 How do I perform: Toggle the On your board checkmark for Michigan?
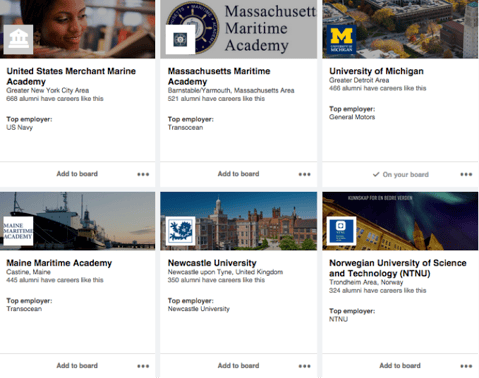401,174
